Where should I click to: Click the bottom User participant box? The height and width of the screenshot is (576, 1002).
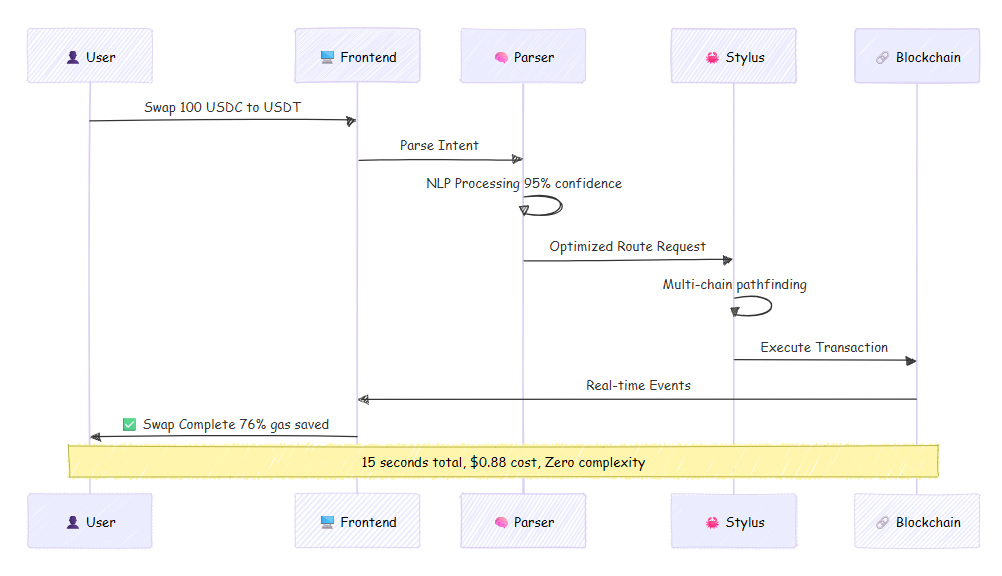tap(90, 521)
